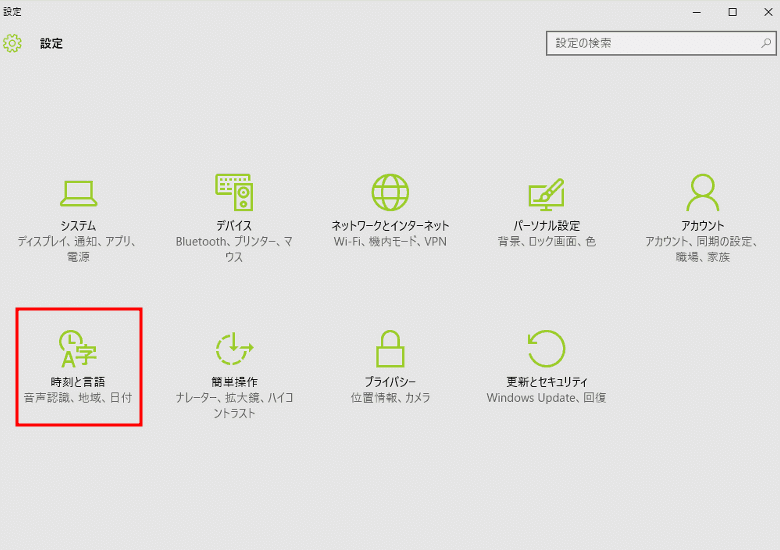
Task: Open the network globe icon
Action: (x=390, y=192)
